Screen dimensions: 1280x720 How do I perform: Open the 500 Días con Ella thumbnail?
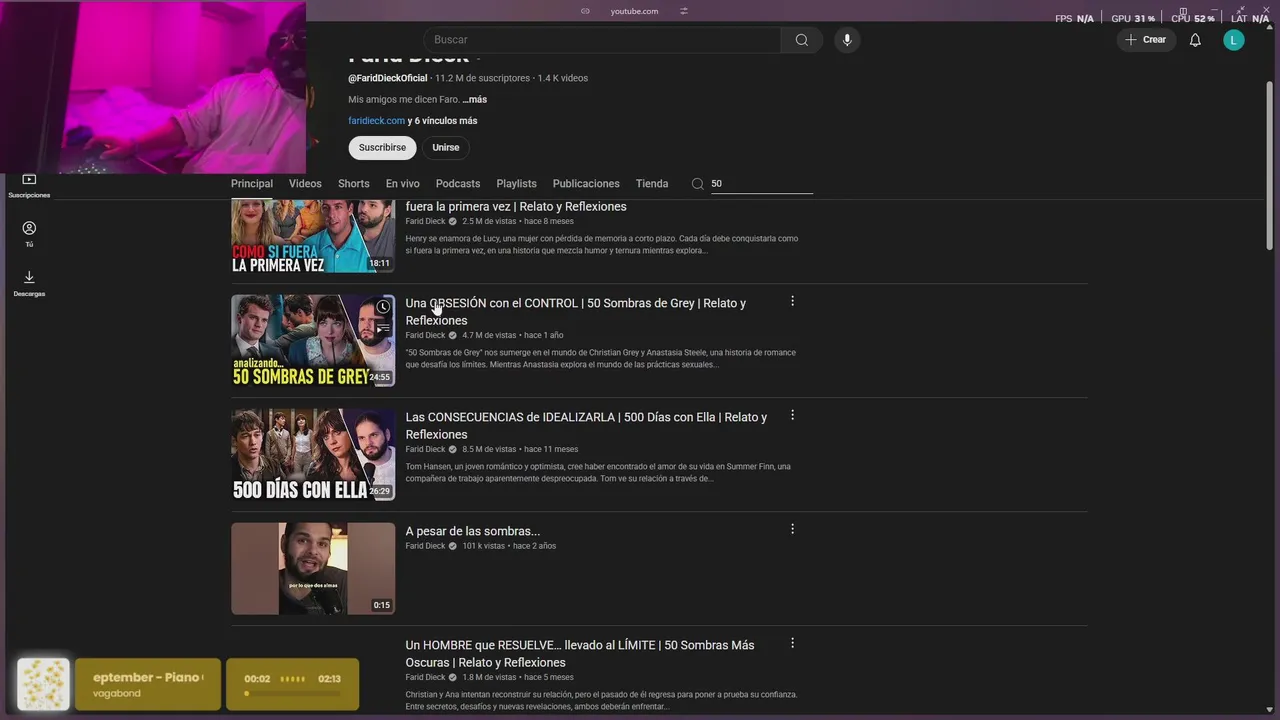point(313,454)
